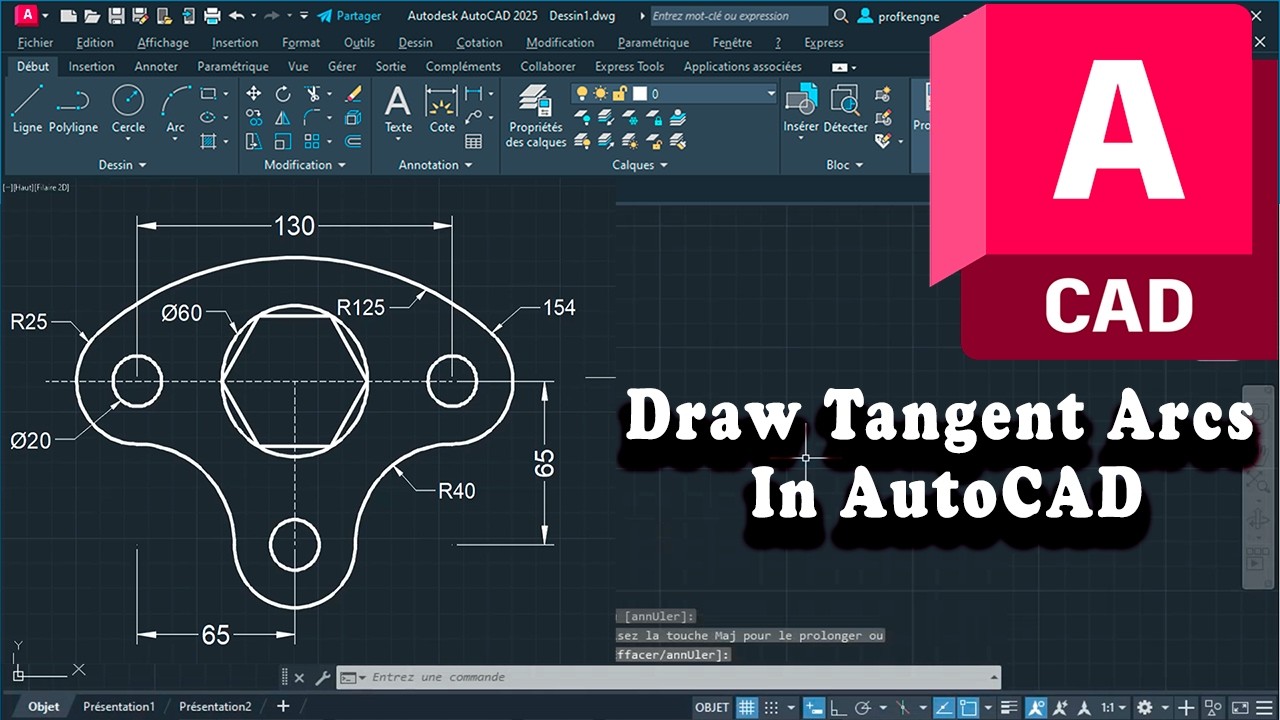Open the Cotation menu

pyautogui.click(x=479, y=43)
